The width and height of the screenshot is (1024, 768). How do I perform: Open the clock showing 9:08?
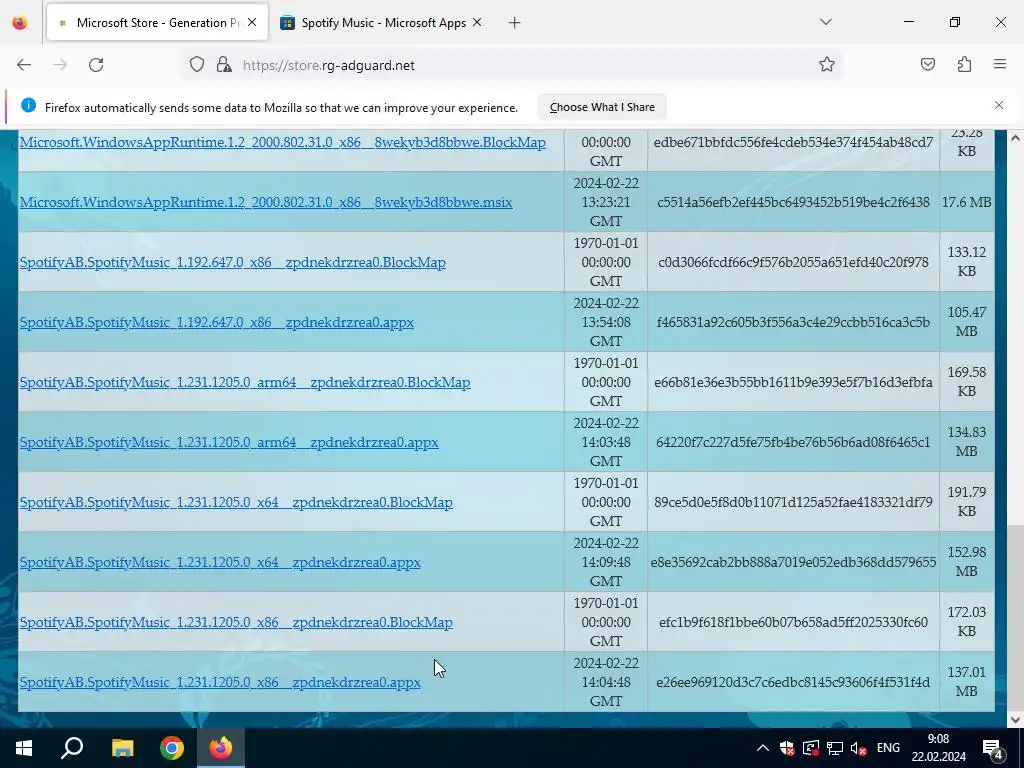point(938,748)
